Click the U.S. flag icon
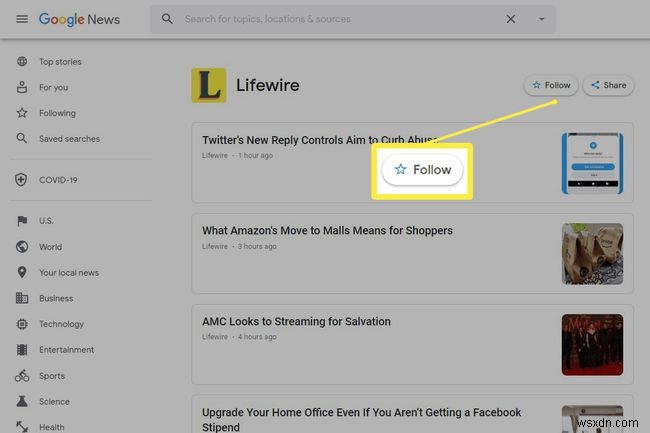Image resolution: width=650 pixels, height=433 pixels. [22, 221]
